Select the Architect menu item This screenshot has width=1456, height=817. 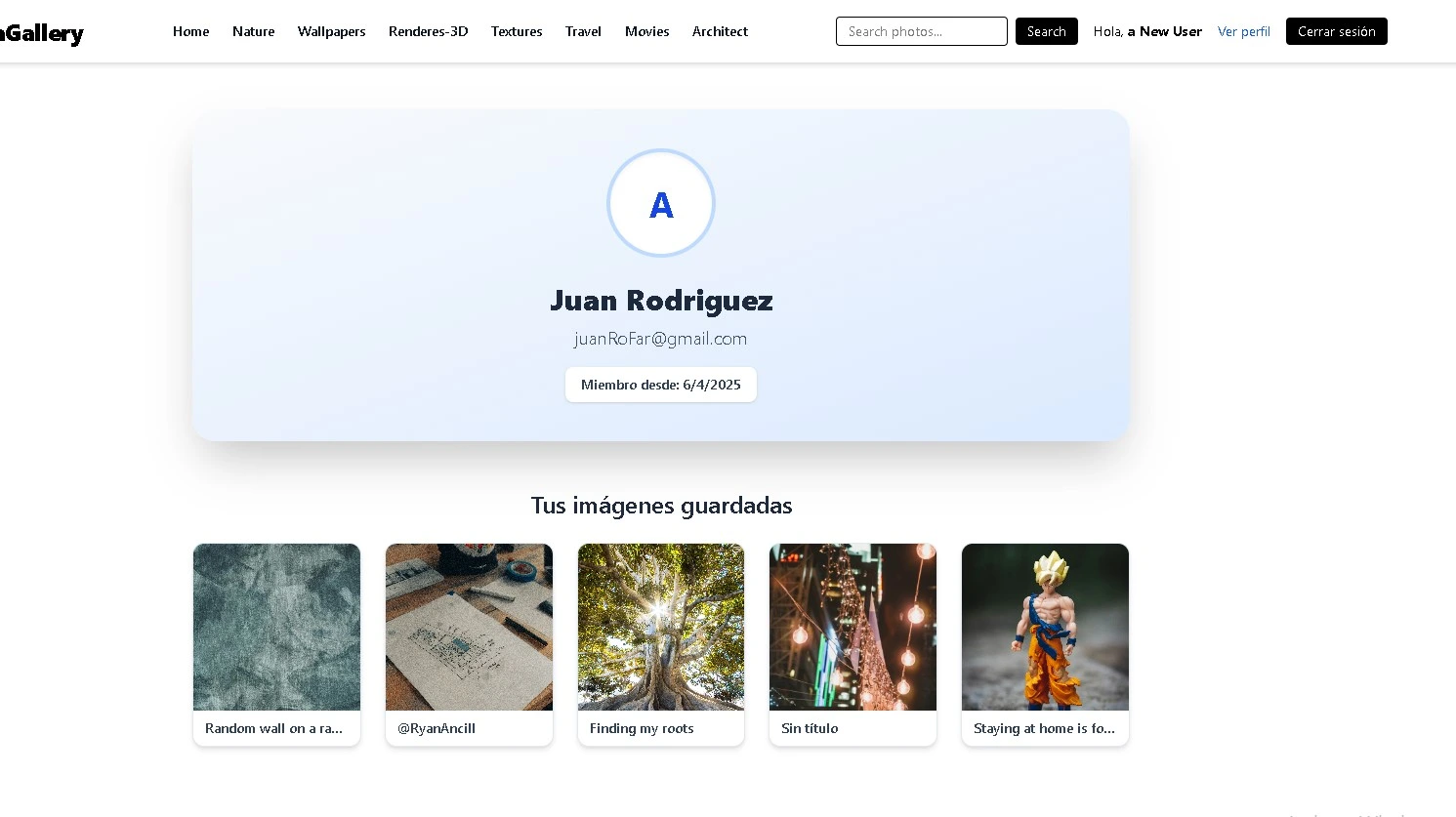click(x=720, y=31)
